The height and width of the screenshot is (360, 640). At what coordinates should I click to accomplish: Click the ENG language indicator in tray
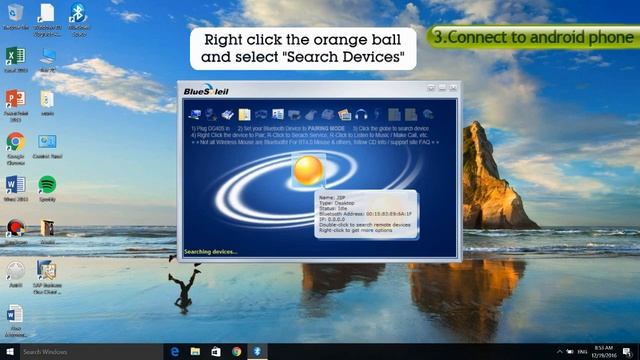[x=582, y=351]
